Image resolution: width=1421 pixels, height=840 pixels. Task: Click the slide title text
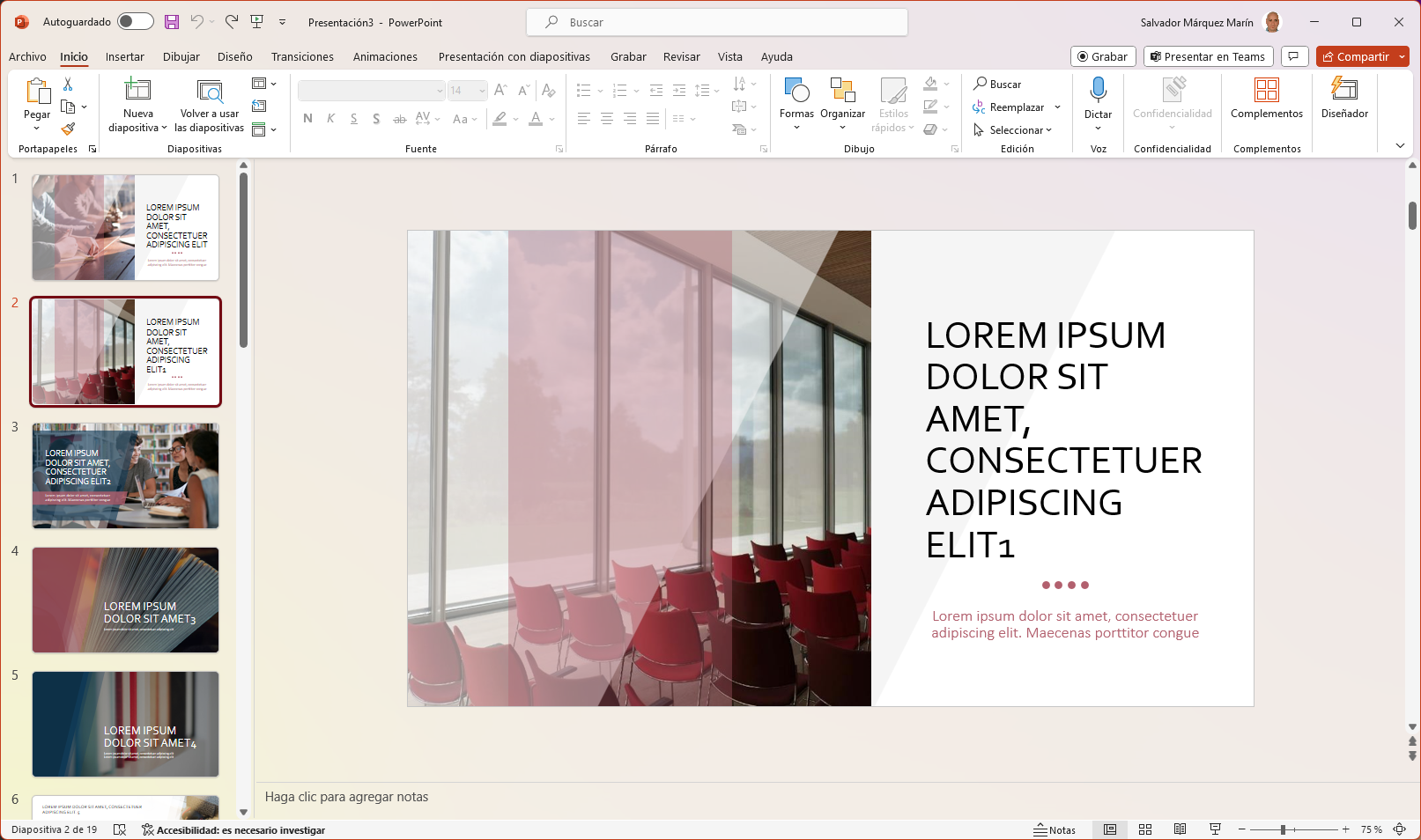pyautogui.click(x=1063, y=439)
